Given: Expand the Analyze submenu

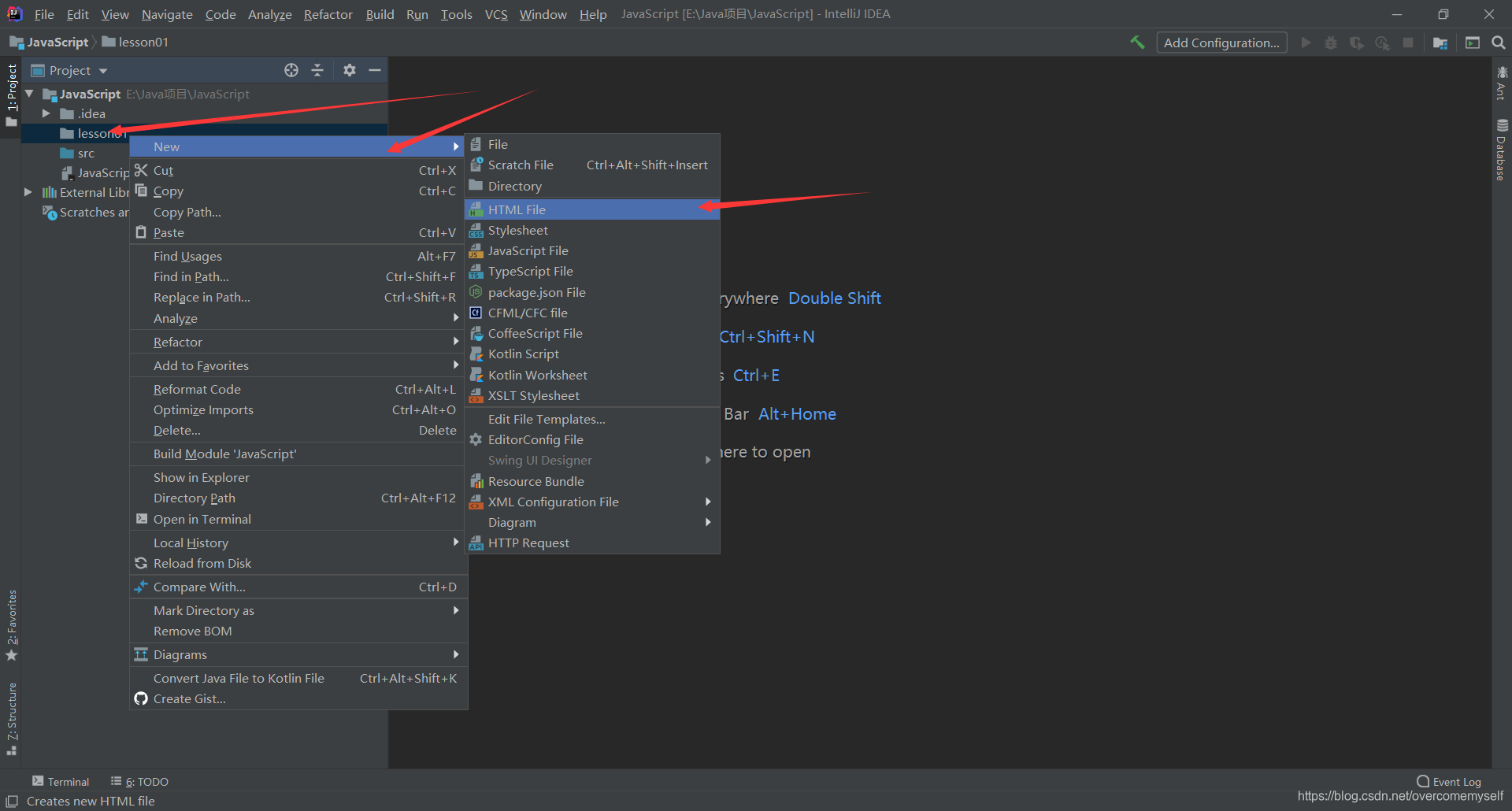Looking at the screenshot, I should [x=298, y=318].
